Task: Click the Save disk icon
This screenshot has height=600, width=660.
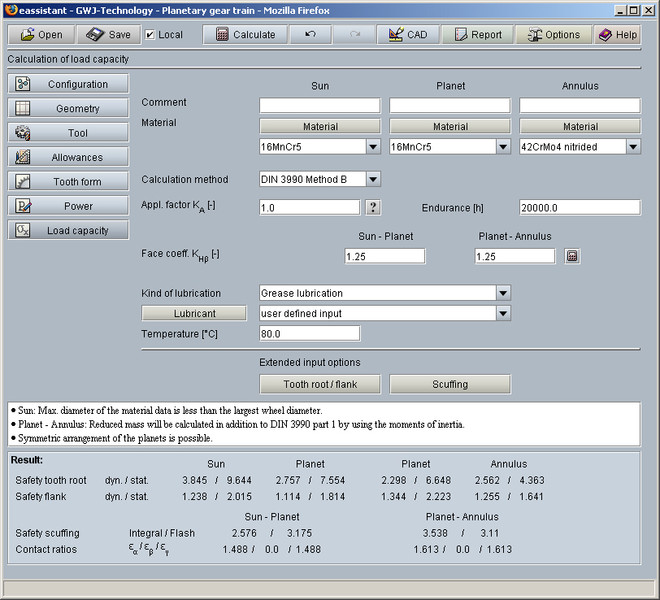Action: pyautogui.click(x=96, y=34)
